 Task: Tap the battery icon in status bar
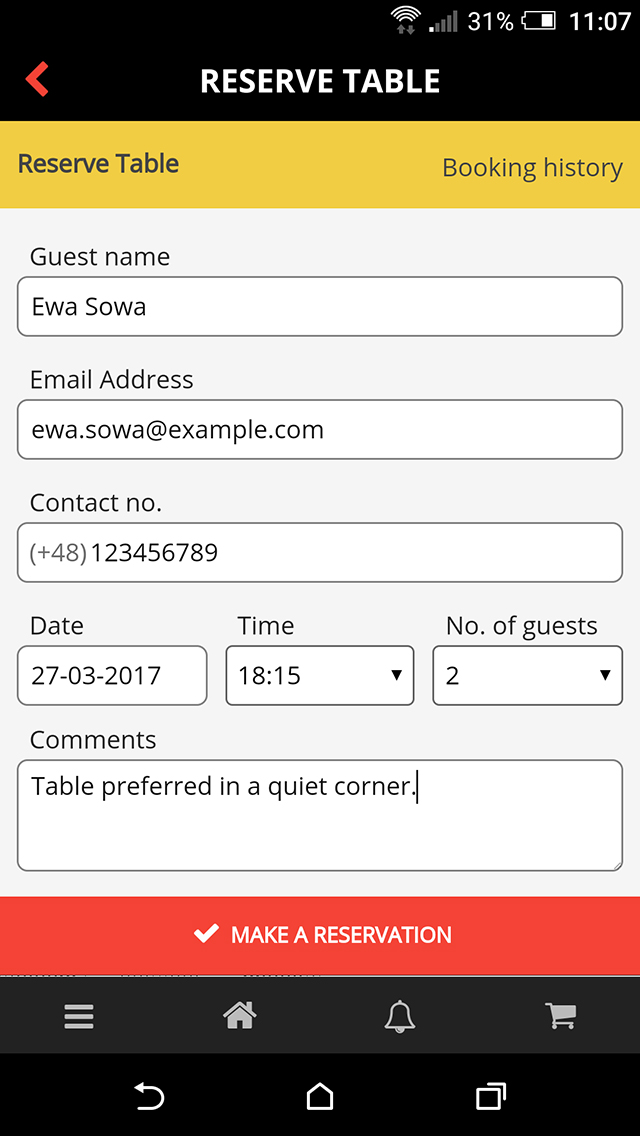tap(539, 21)
